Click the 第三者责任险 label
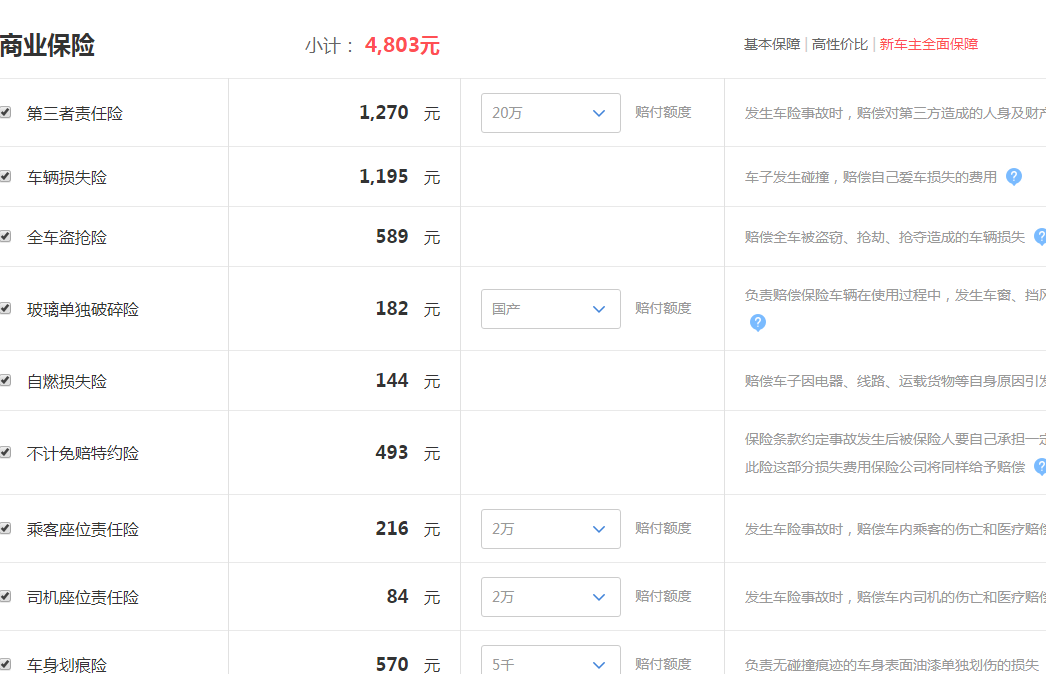Screen dimensions: 1046x674 click(x=75, y=113)
